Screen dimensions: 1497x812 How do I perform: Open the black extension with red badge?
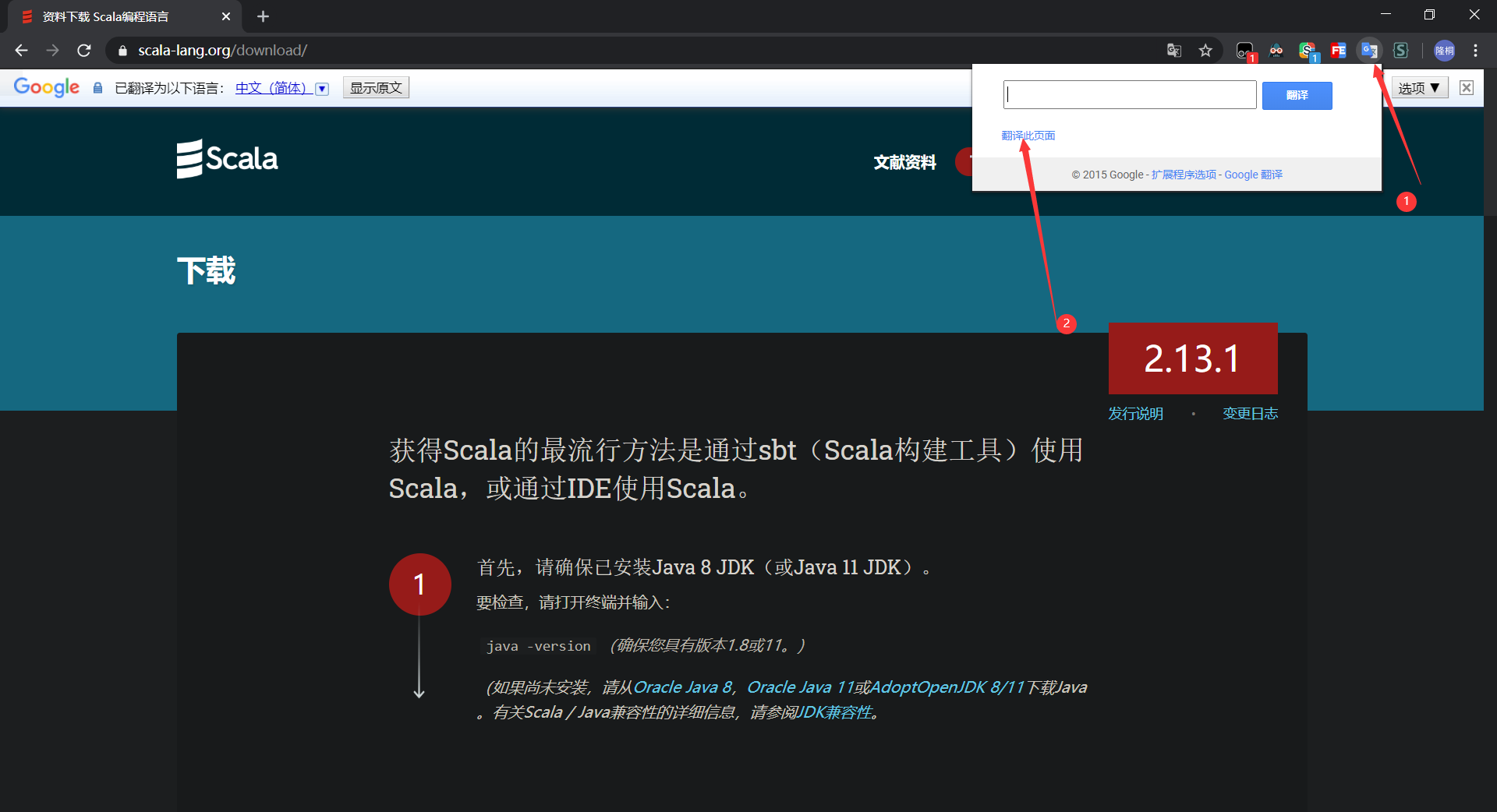coord(1245,51)
